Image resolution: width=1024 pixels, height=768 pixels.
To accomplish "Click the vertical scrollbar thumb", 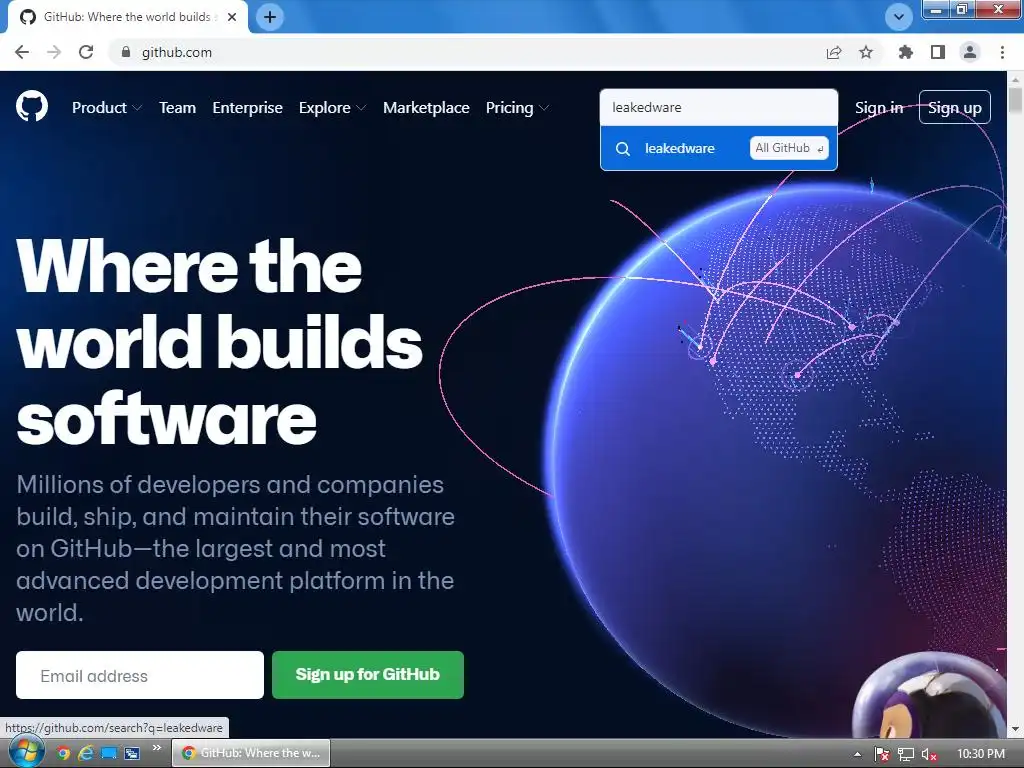I will [1015, 100].
